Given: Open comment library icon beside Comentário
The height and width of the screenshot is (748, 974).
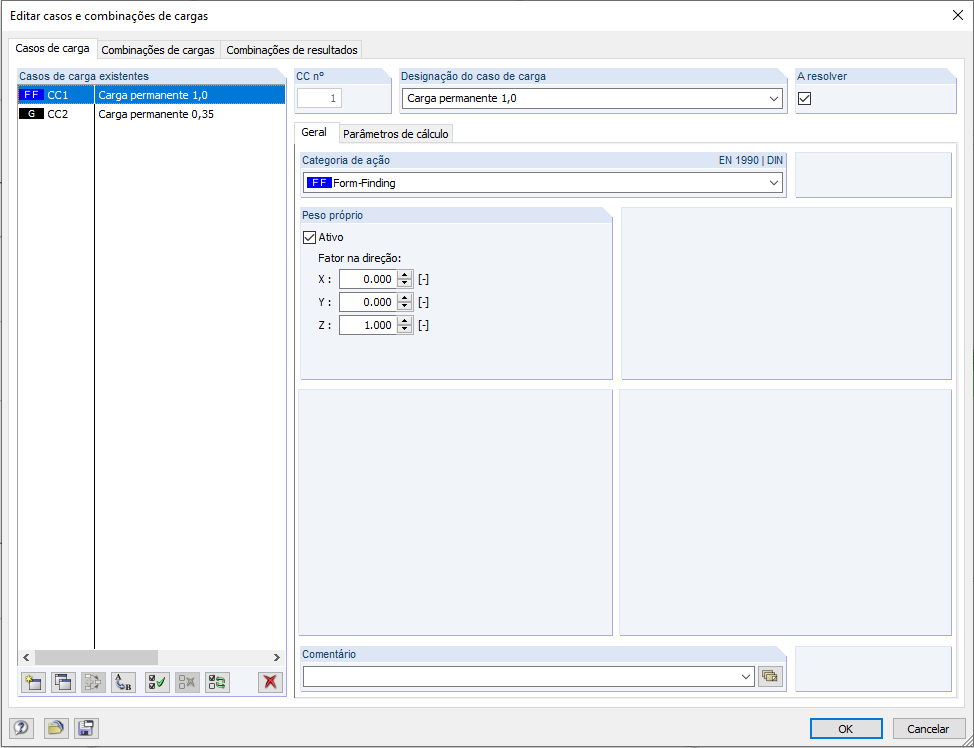Looking at the screenshot, I should pos(770,677).
